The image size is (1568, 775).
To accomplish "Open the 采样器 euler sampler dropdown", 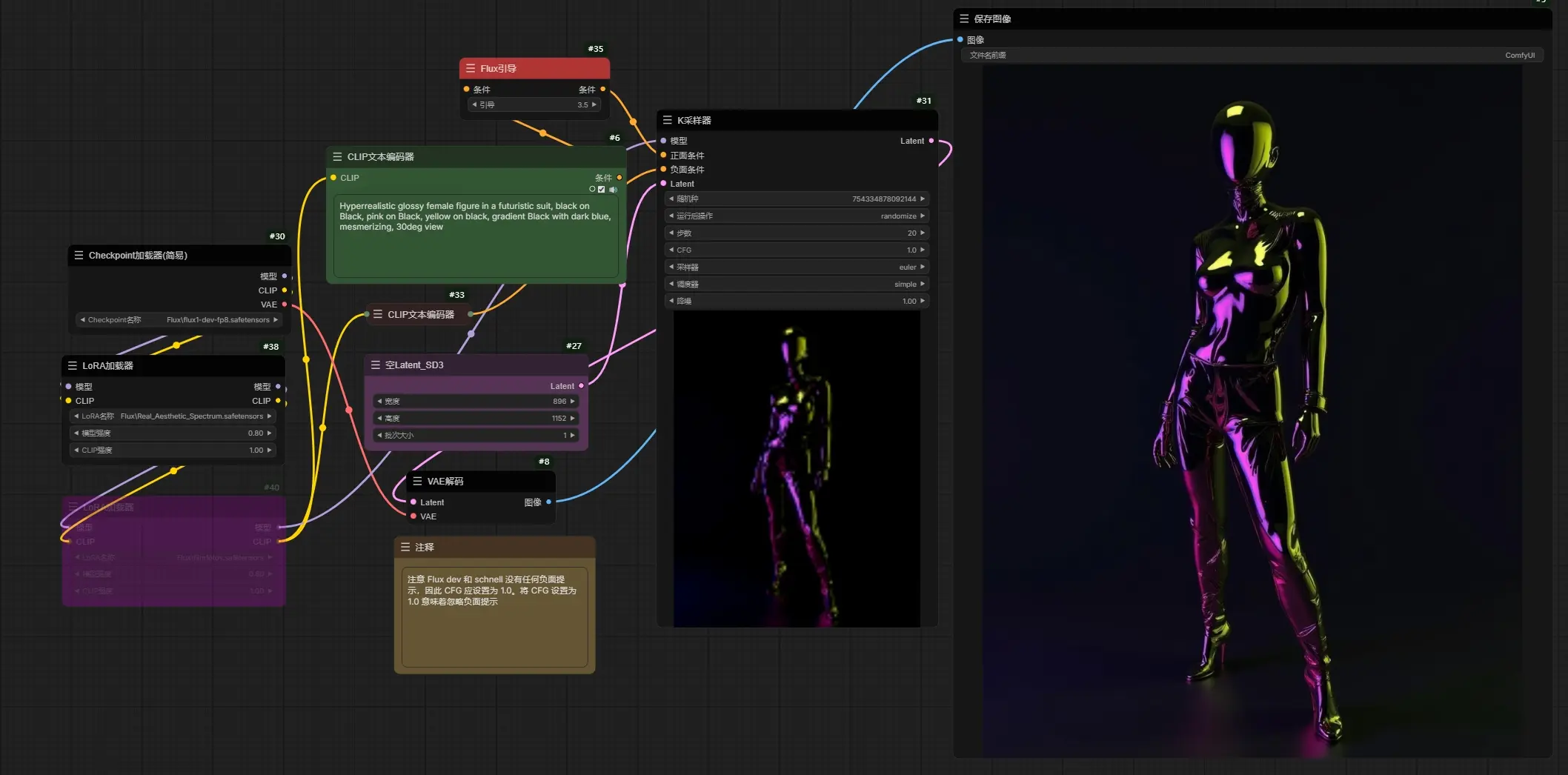I will click(797, 267).
